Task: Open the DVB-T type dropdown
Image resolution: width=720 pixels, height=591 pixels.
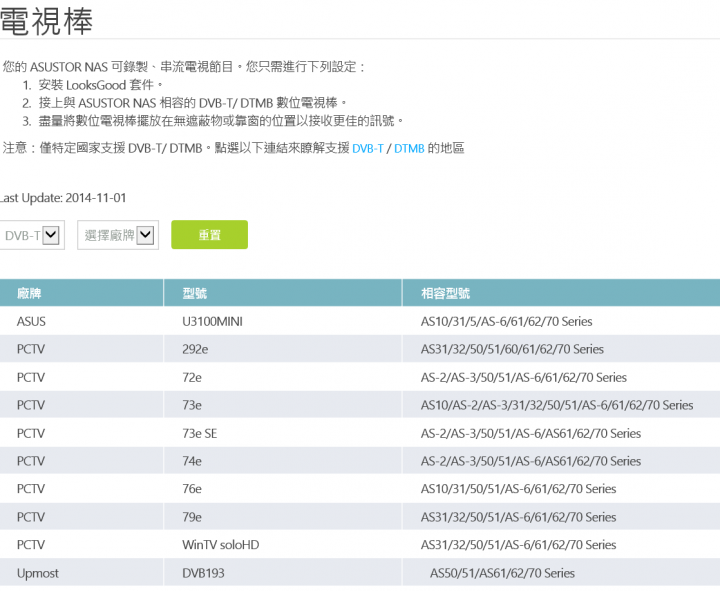Action: click(x=31, y=235)
